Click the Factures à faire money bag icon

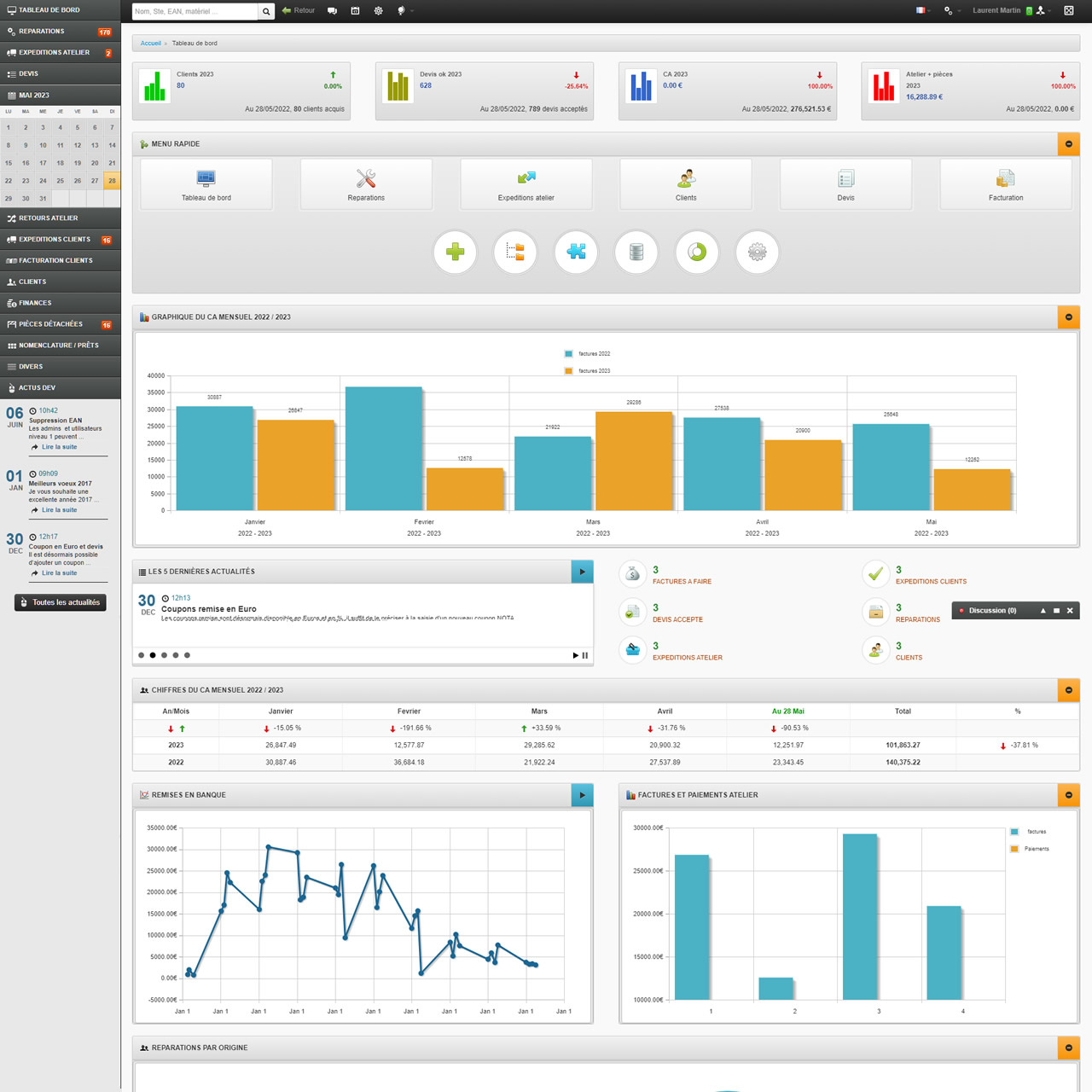[x=632, y=574]
